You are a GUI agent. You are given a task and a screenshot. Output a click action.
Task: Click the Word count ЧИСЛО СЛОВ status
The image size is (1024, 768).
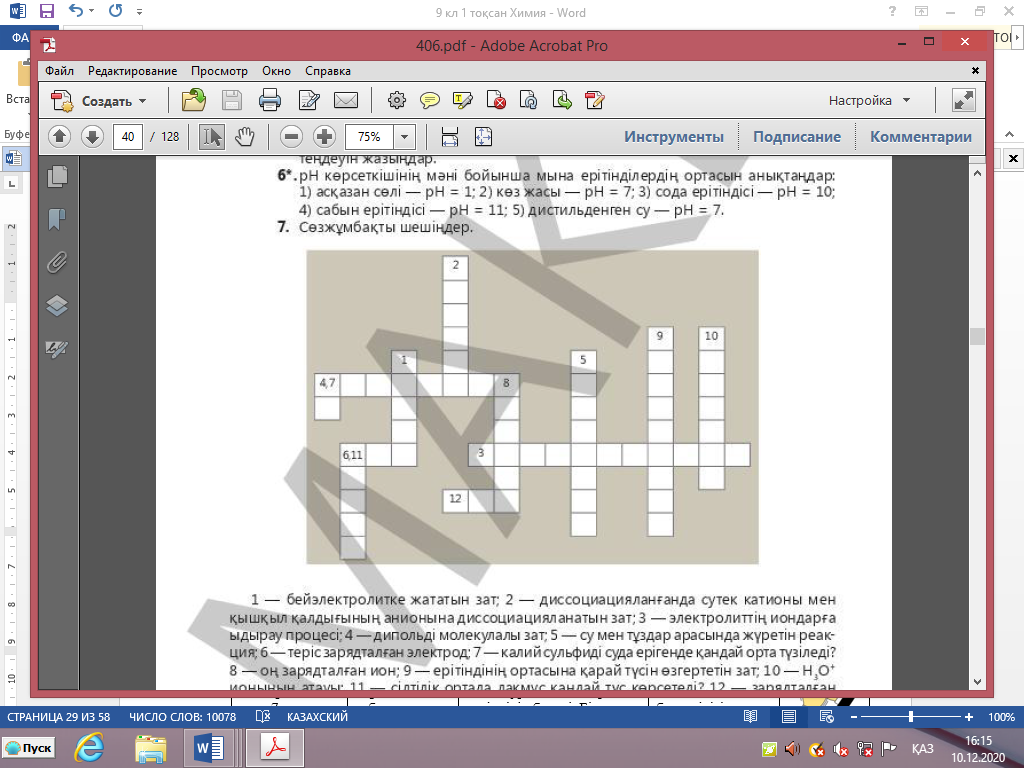(182, 717)
